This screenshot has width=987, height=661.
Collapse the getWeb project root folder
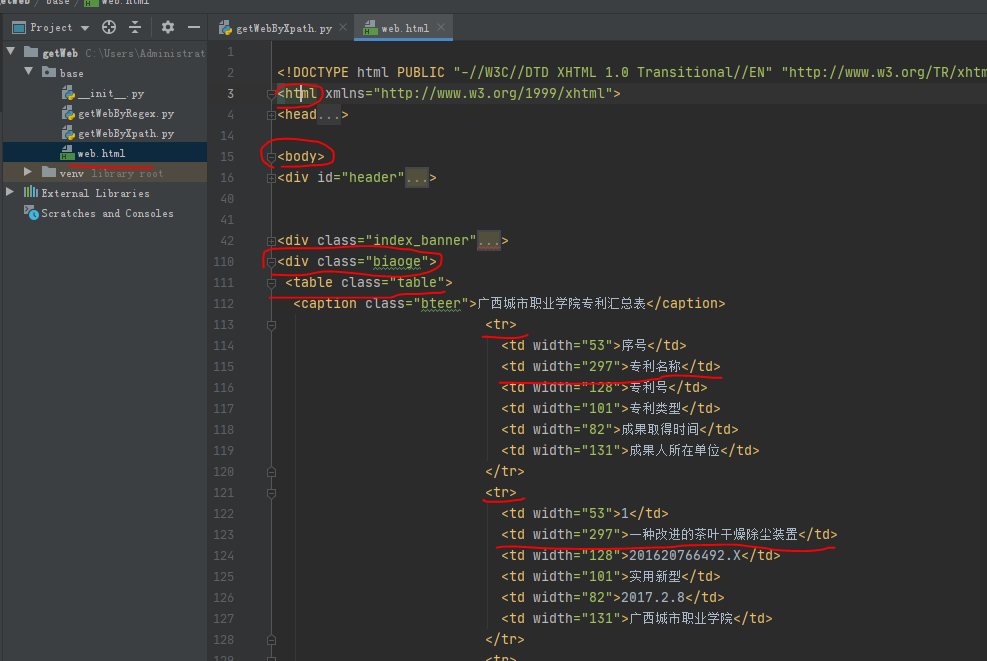11,52
